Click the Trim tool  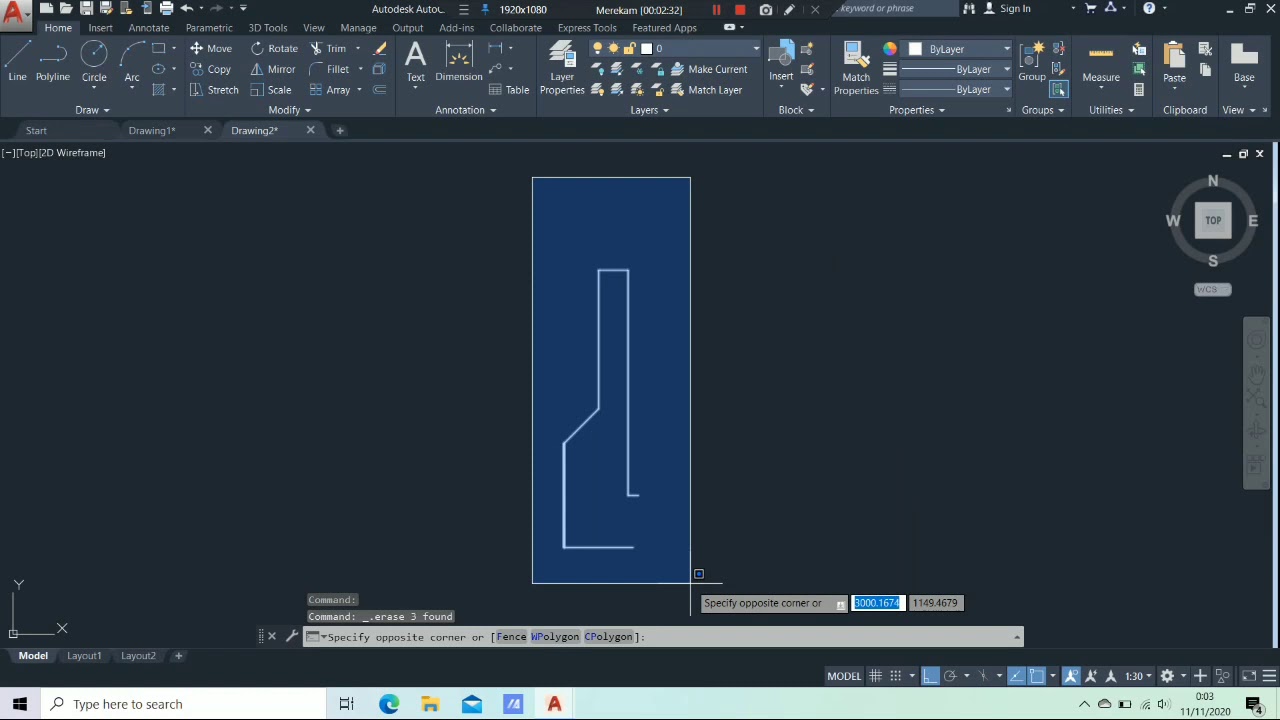pos(328,48)
